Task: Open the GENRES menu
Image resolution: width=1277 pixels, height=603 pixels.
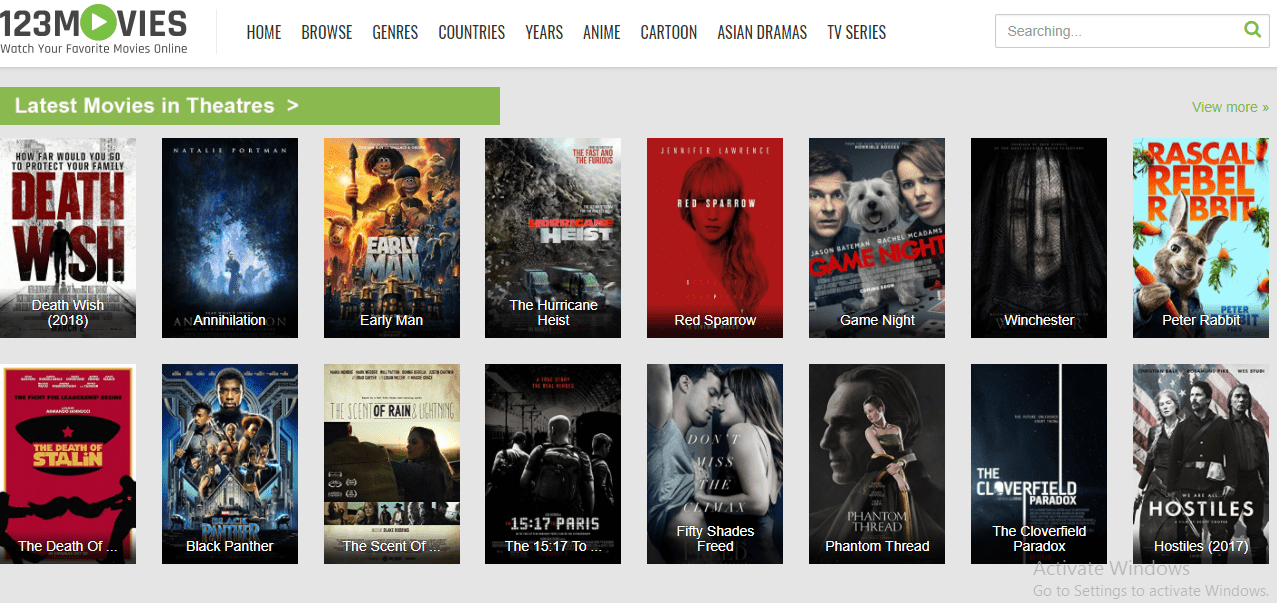Action: pos(395,32)
